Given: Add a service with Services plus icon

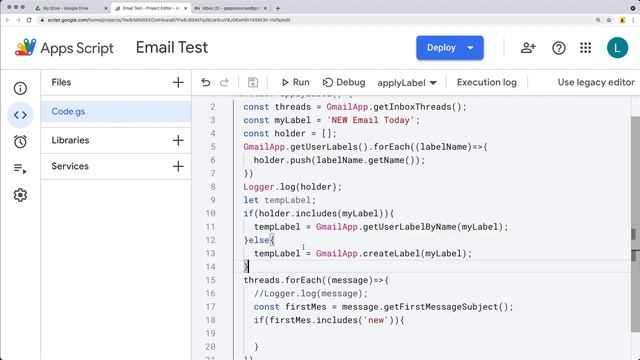Looking at the screenshot, I should point(178,167).
